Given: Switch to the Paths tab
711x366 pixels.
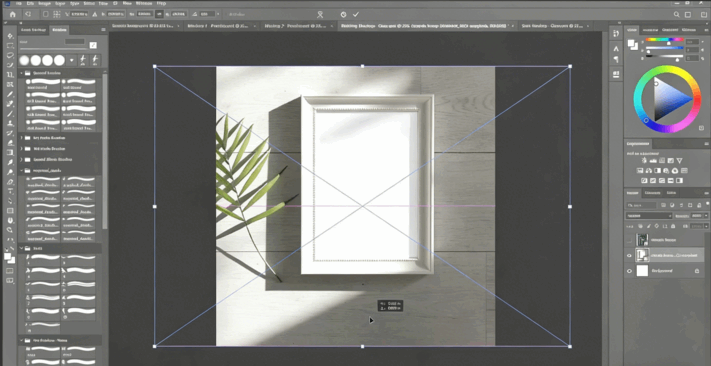Looking at the screenshot, I should 671,193.
